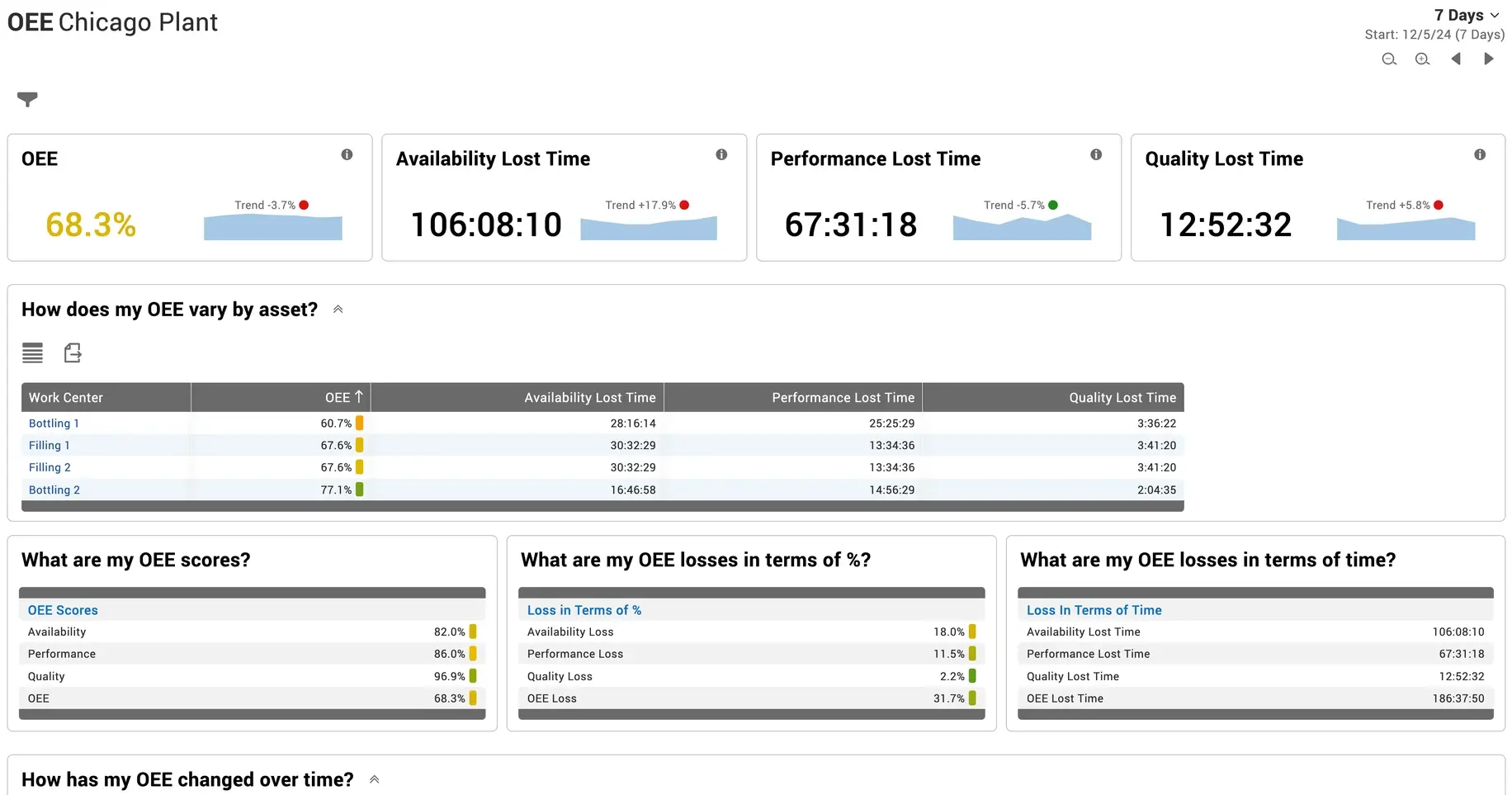The image size is (1512, 795).
Task: Open info icon on Performance Lost Time card
Action: 1096,154
